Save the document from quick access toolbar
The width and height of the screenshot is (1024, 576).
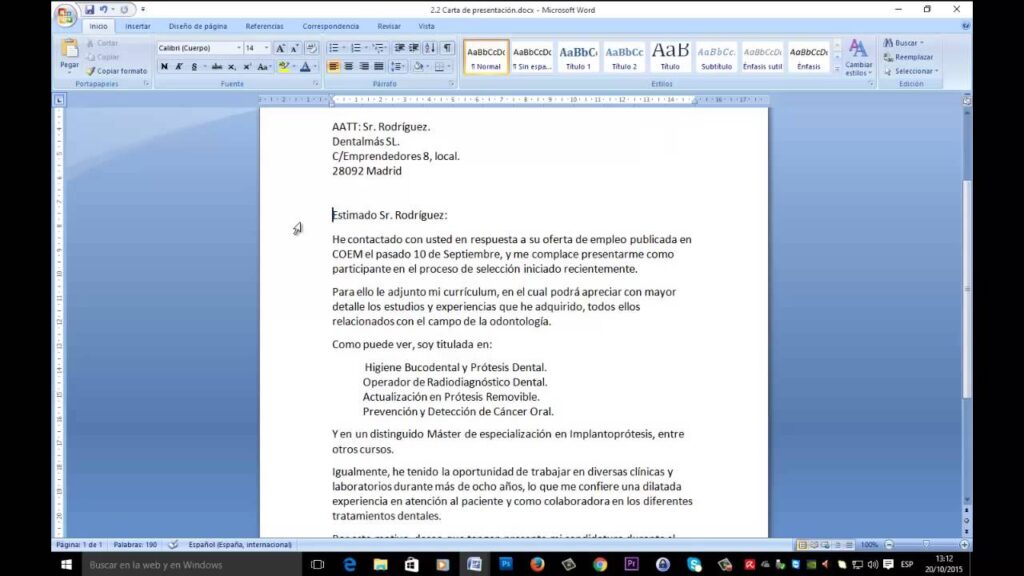(89, 9)
